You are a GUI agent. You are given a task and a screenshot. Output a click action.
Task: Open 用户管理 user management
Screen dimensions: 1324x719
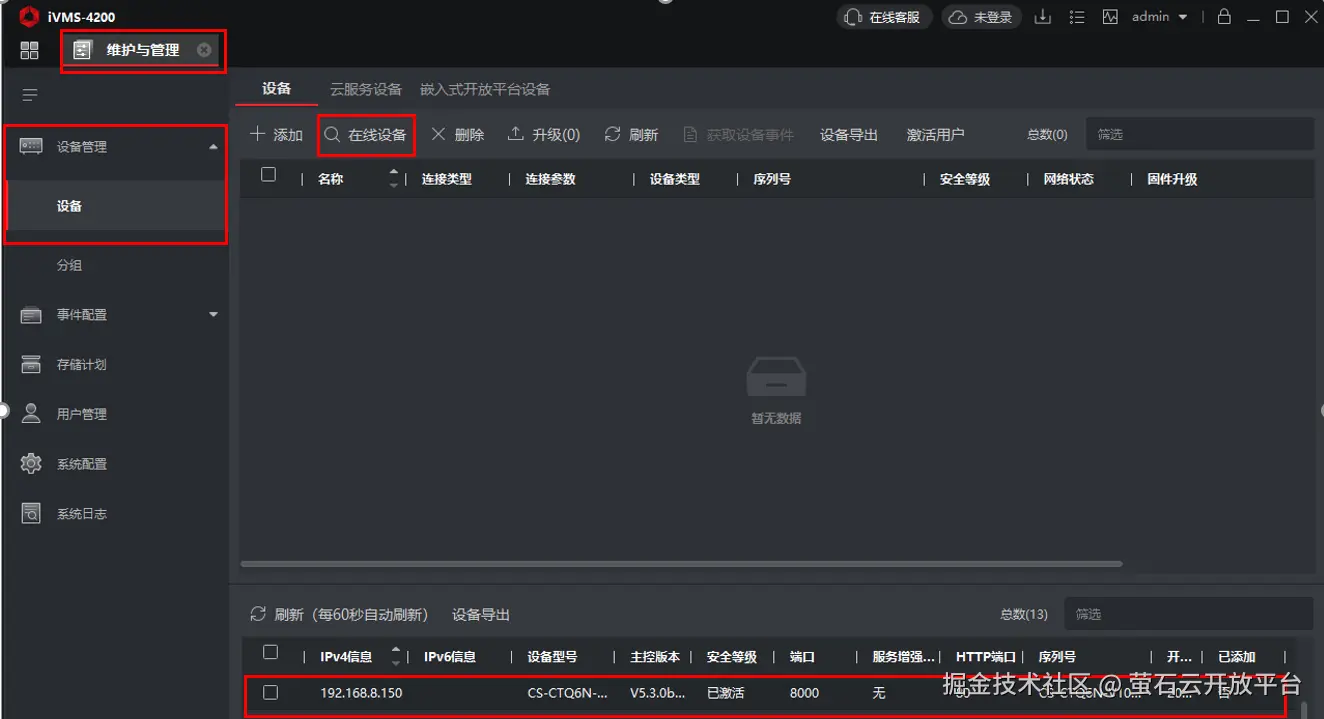[x=81, y=414]
